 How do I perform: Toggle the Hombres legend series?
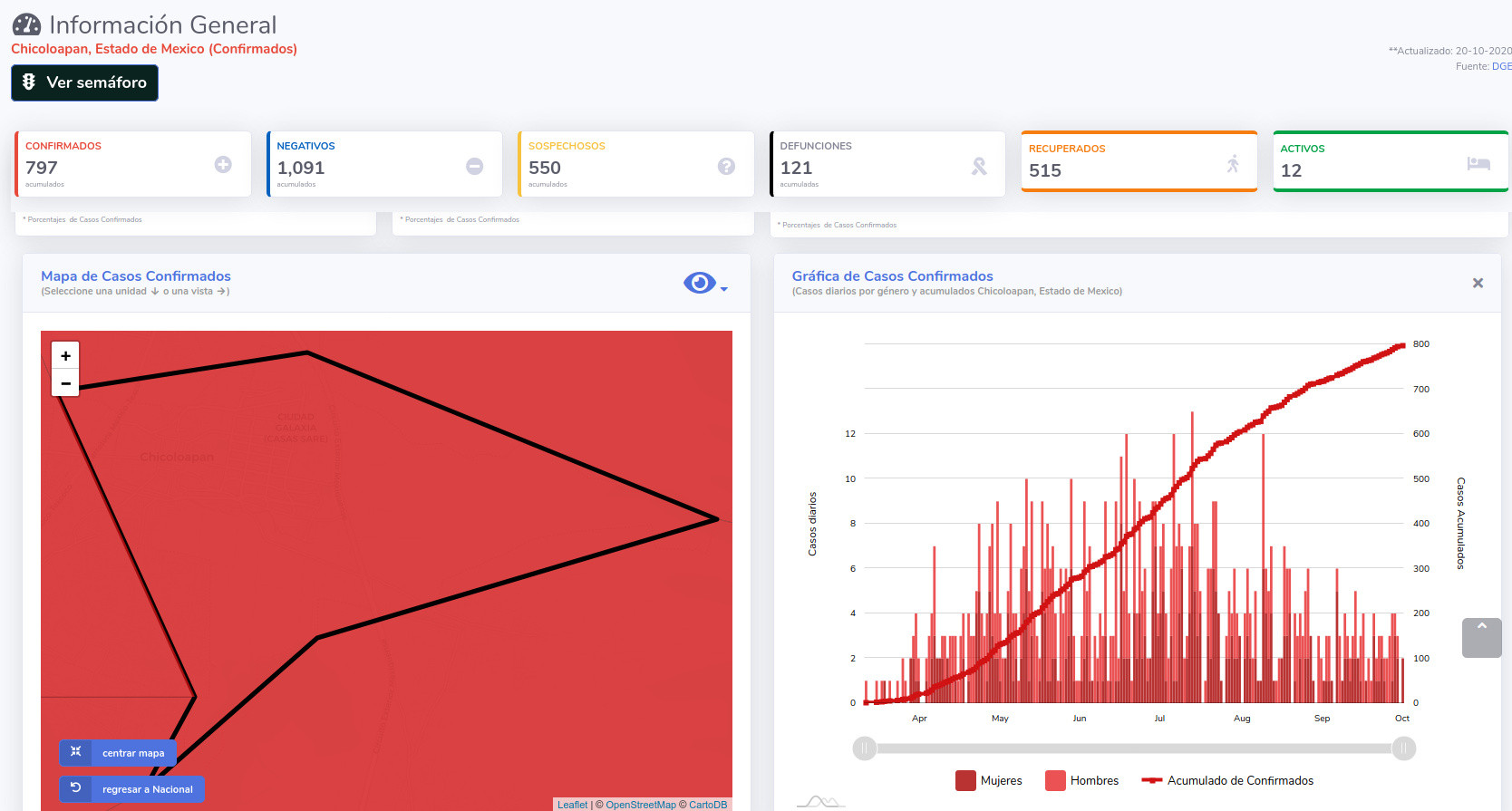coord(1082,780)
